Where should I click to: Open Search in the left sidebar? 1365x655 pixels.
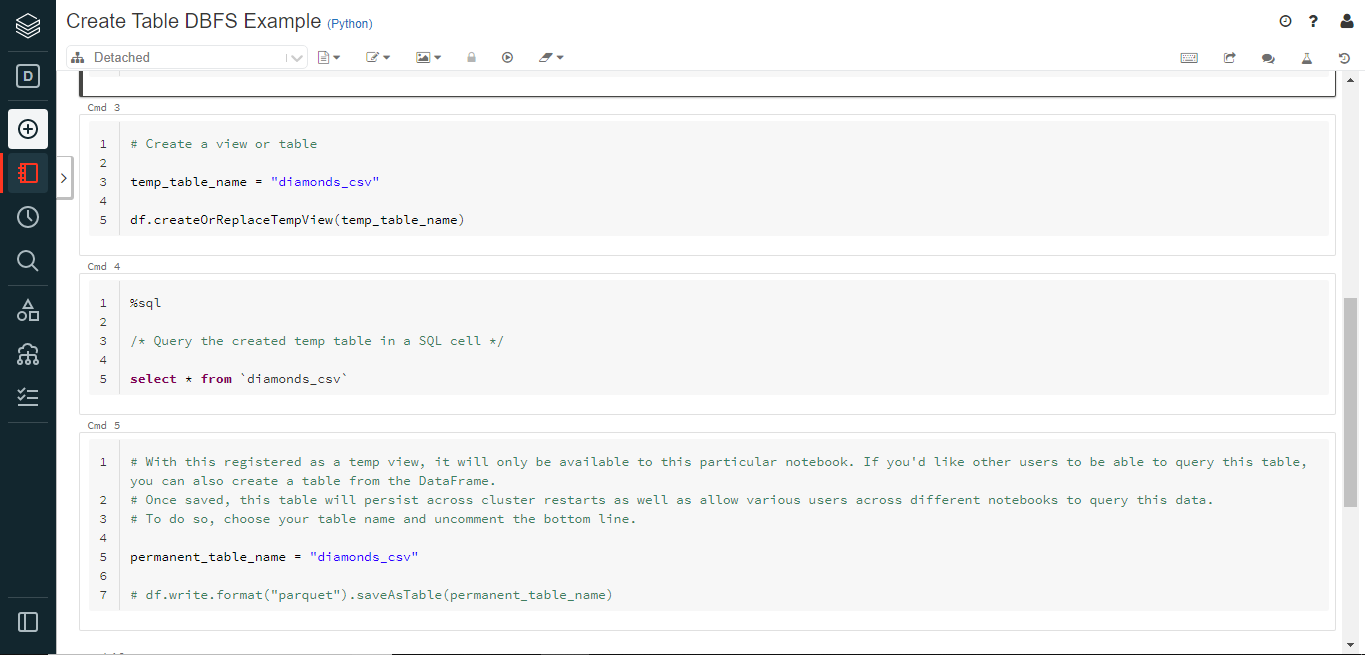28,261
